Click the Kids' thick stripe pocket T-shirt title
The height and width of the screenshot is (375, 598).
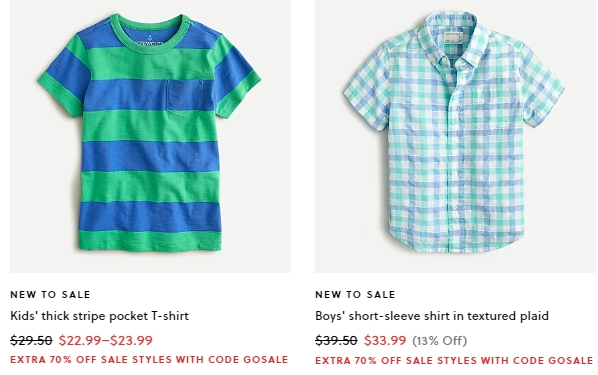pyautogui.click(x=100, y=316)
